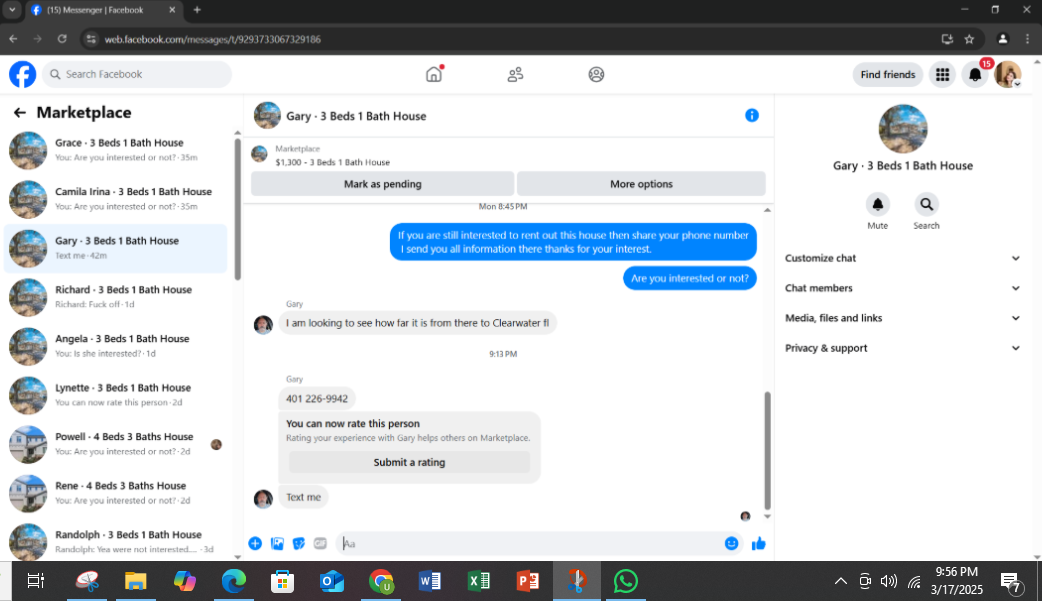Attach a photo file icon in composer
Screen dimensions: 1042x601
coord(277,544)
